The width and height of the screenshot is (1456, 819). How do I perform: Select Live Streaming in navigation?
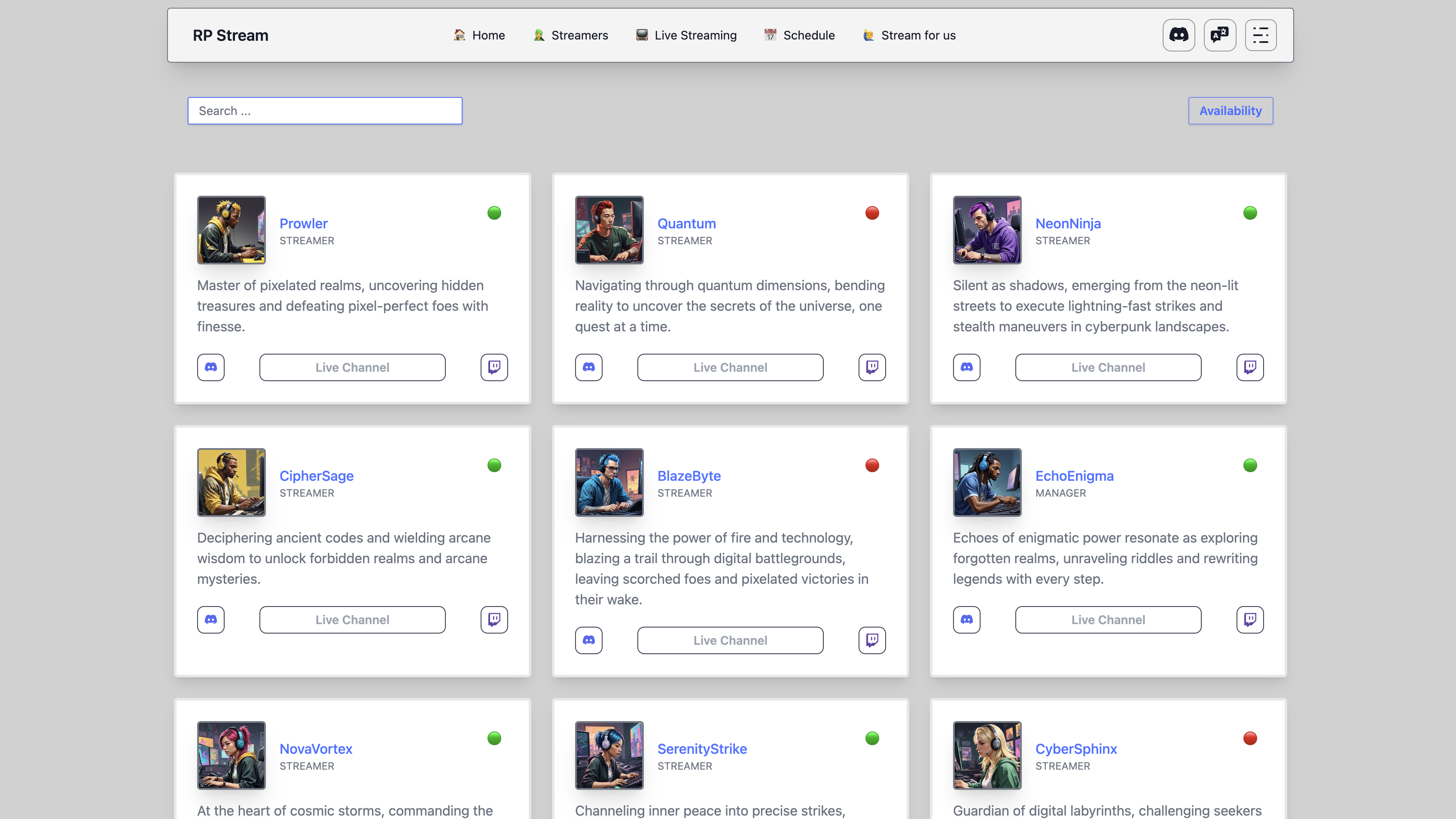point(686,35)
